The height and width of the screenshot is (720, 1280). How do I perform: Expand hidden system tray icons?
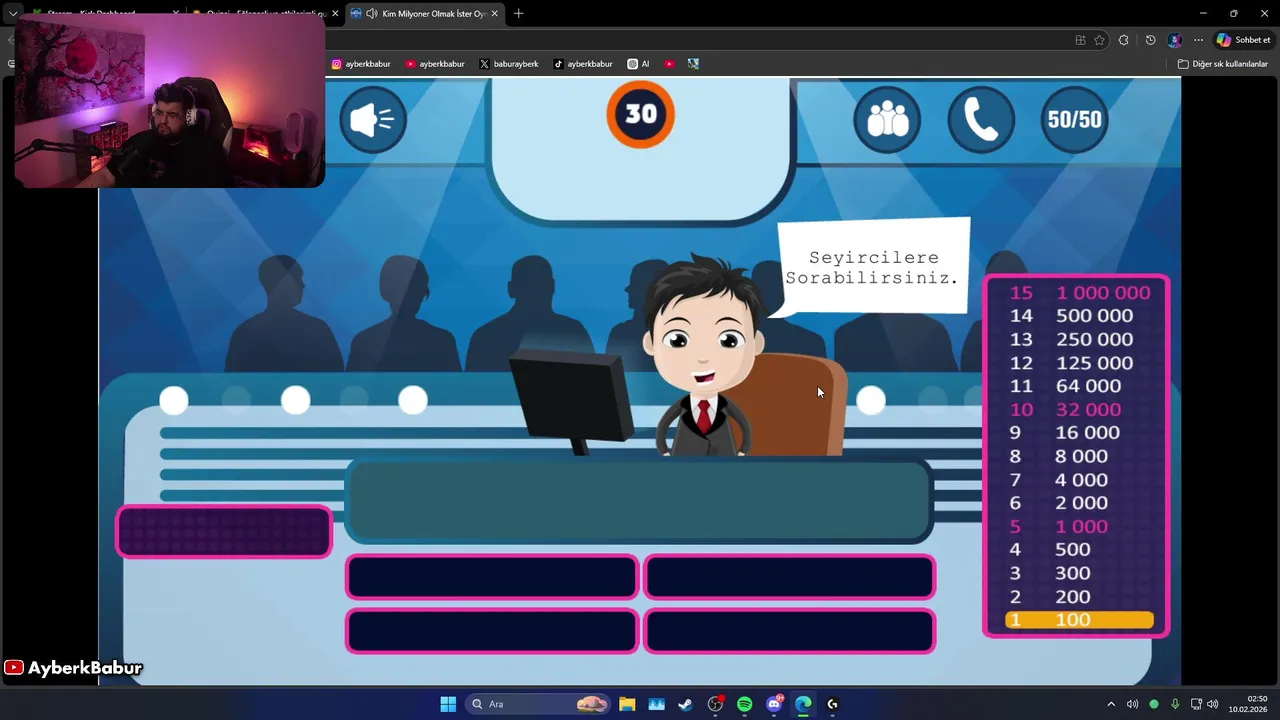(1110, 704)
